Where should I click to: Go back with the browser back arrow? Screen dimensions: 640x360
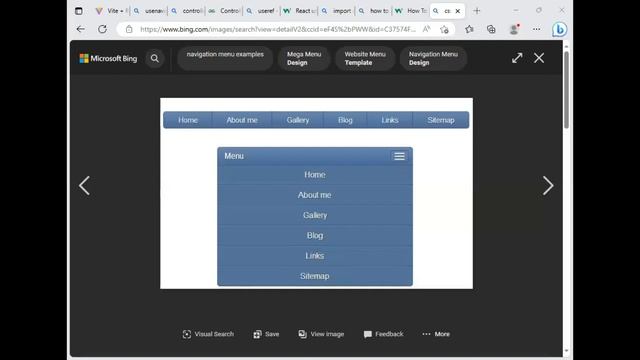[80, 29]
